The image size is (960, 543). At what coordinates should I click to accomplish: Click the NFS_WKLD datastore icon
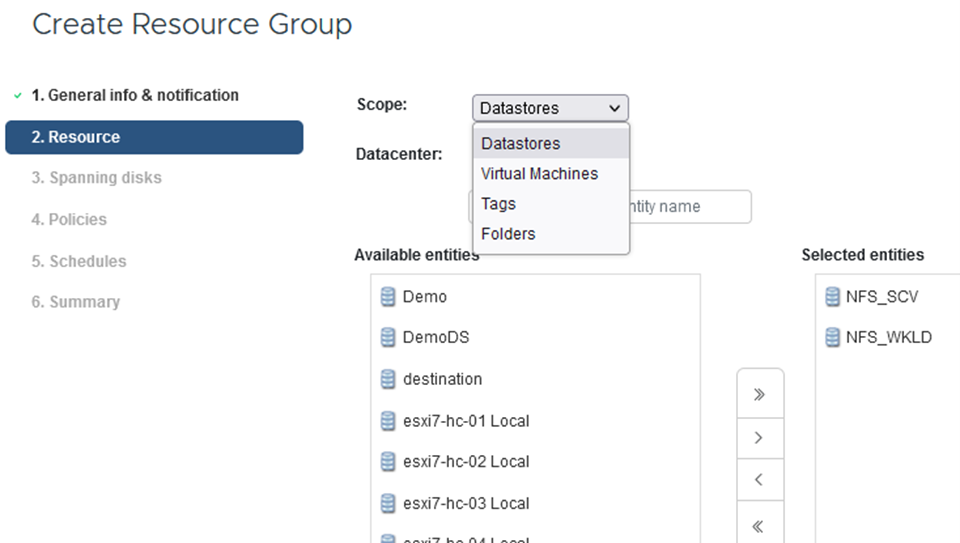point(832,338)
